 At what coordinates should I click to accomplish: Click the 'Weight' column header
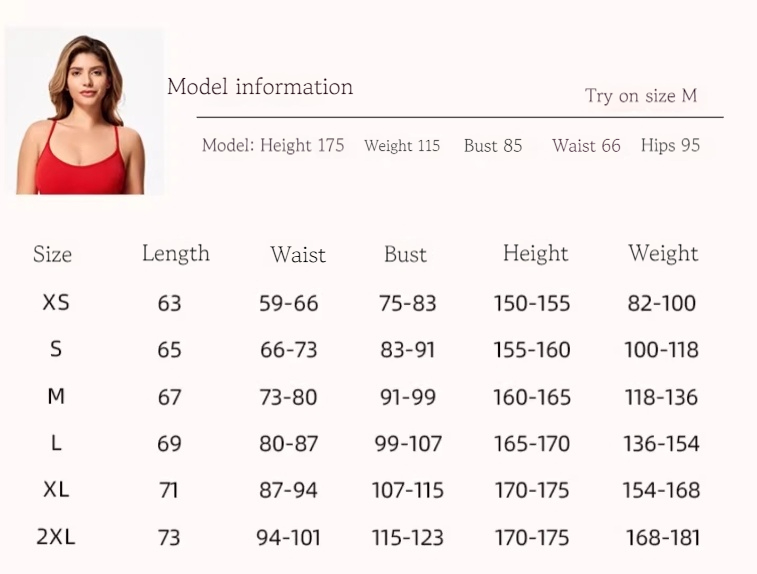(663, 254)
